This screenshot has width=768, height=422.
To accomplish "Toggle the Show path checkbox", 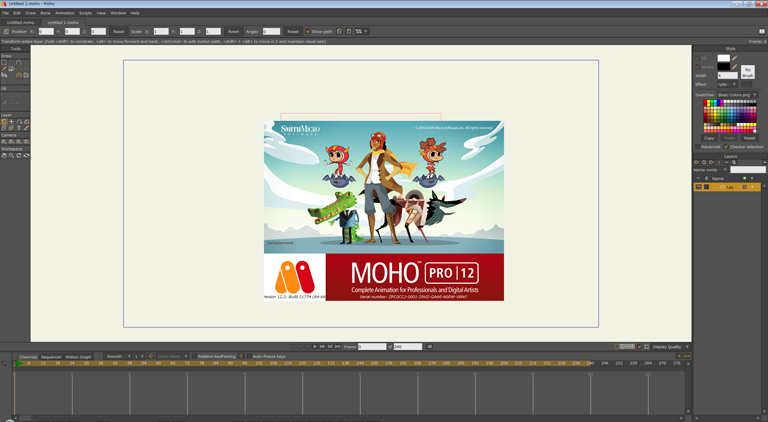I will [308, 31].
